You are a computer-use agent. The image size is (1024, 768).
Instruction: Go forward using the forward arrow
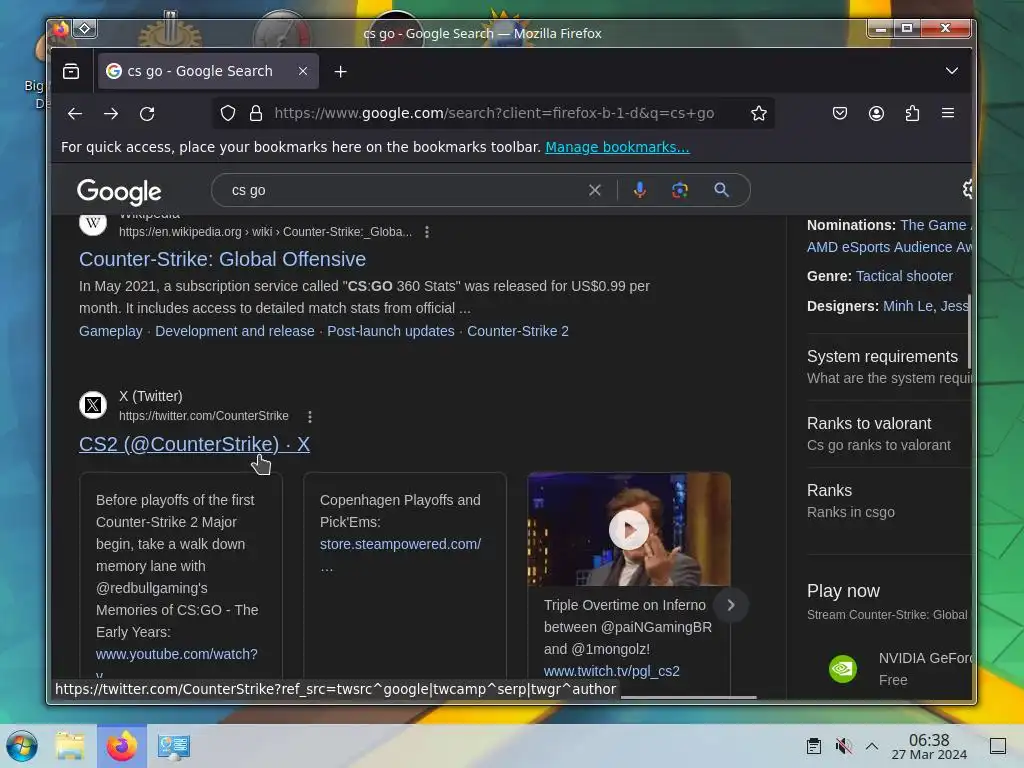pyautogui.click(x=111, y=114)
